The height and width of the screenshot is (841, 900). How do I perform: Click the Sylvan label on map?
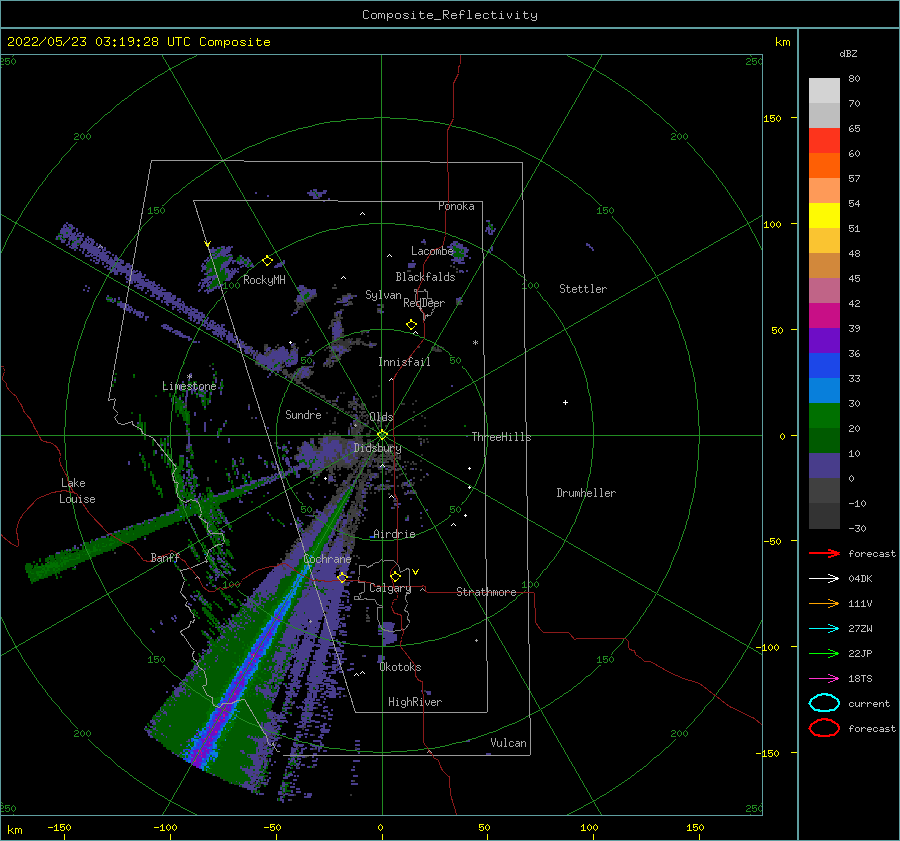[x=383, y=295]
